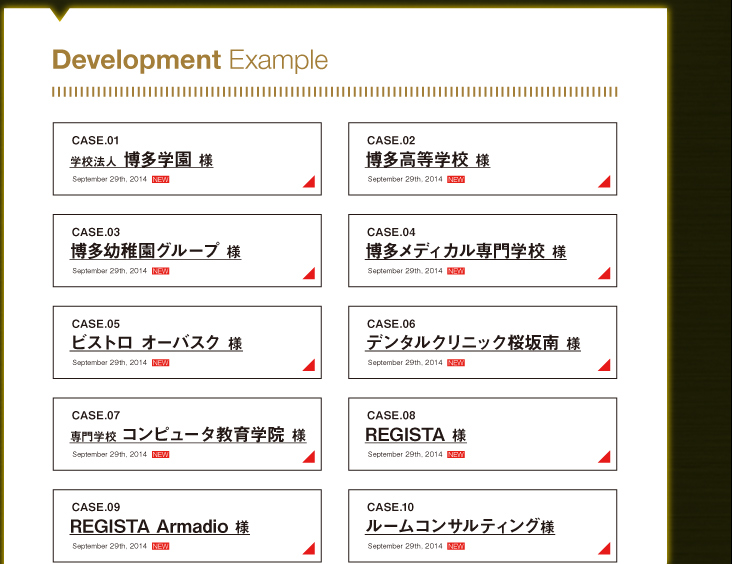
Task: Click September 29th date in CASE.05 card
Action: 110,363
